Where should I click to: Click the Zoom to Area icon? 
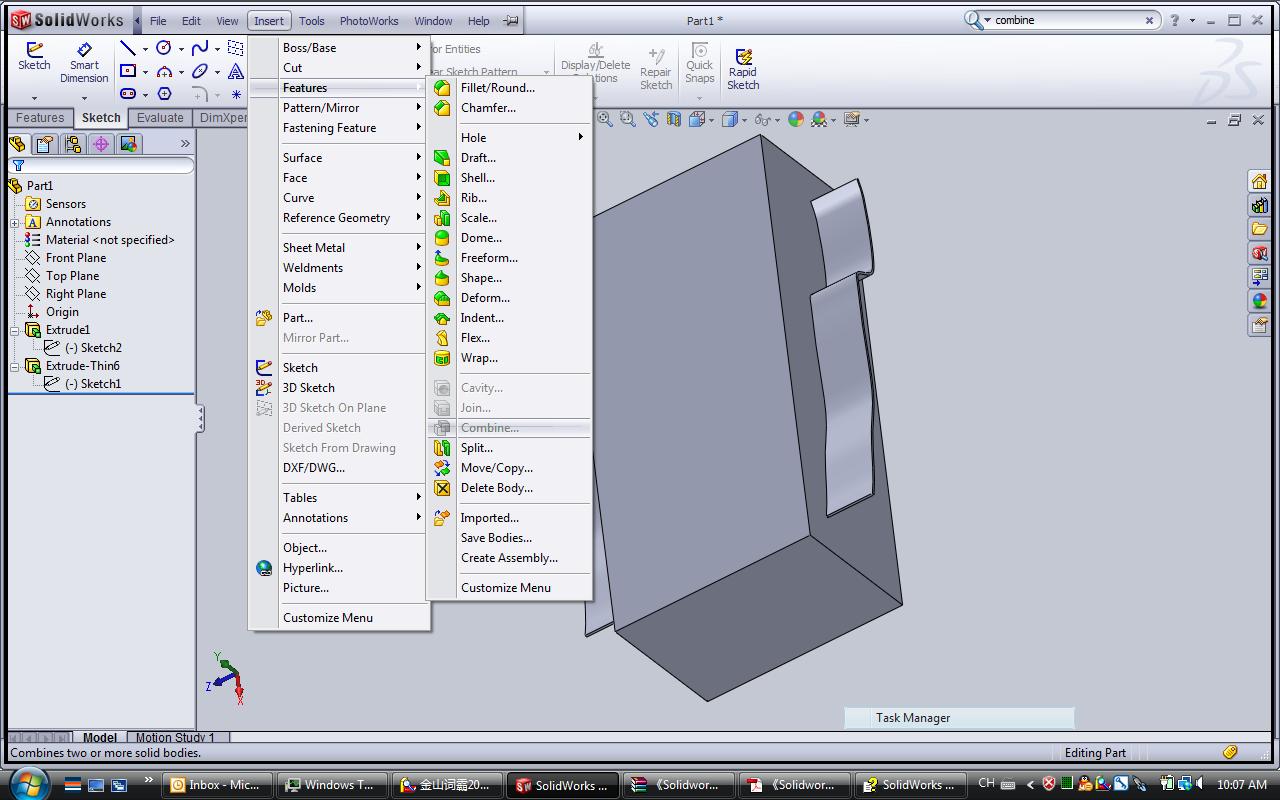[x=628, y=119]
